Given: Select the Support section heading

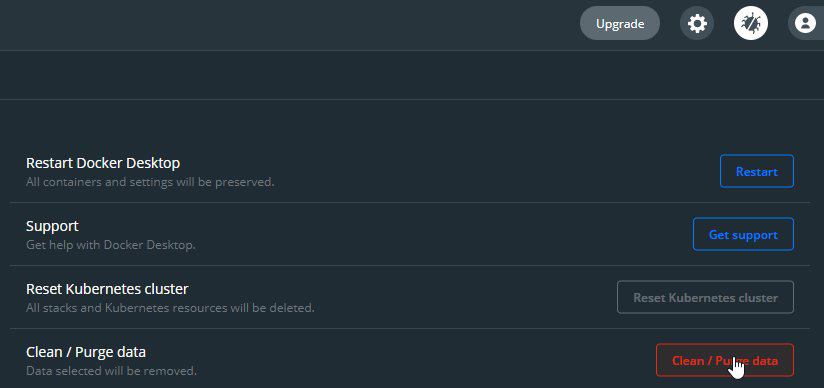Looking at the screenshot, I should [52, 226].
